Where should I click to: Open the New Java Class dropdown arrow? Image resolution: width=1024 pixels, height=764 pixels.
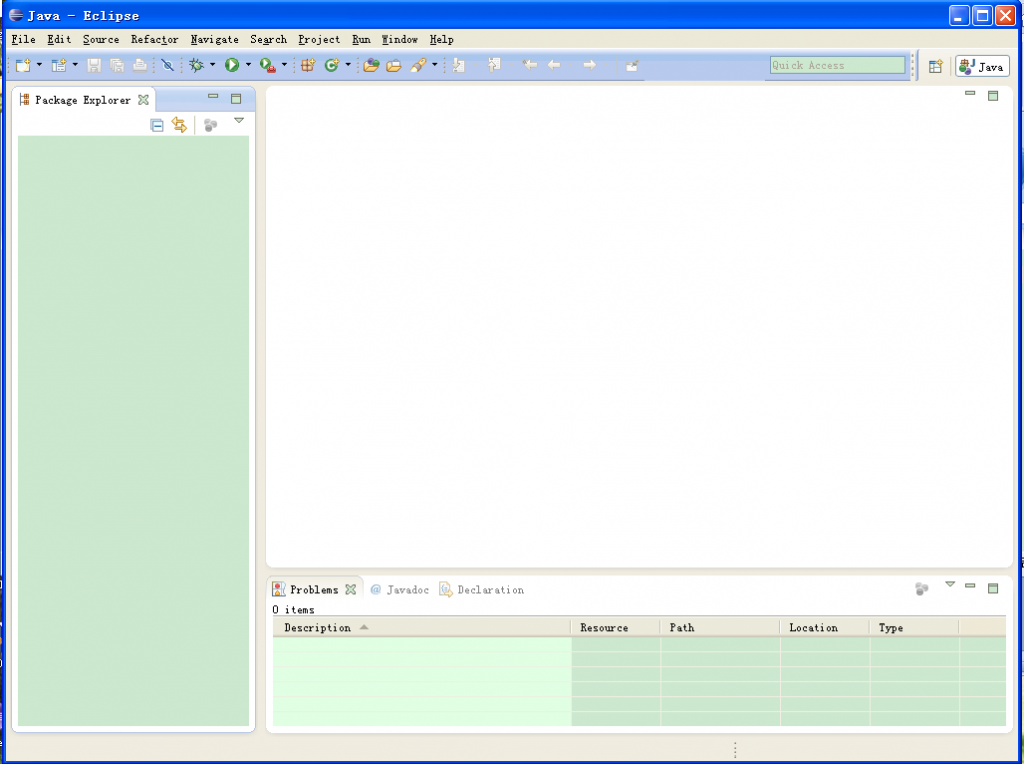[x=348, y=65]
